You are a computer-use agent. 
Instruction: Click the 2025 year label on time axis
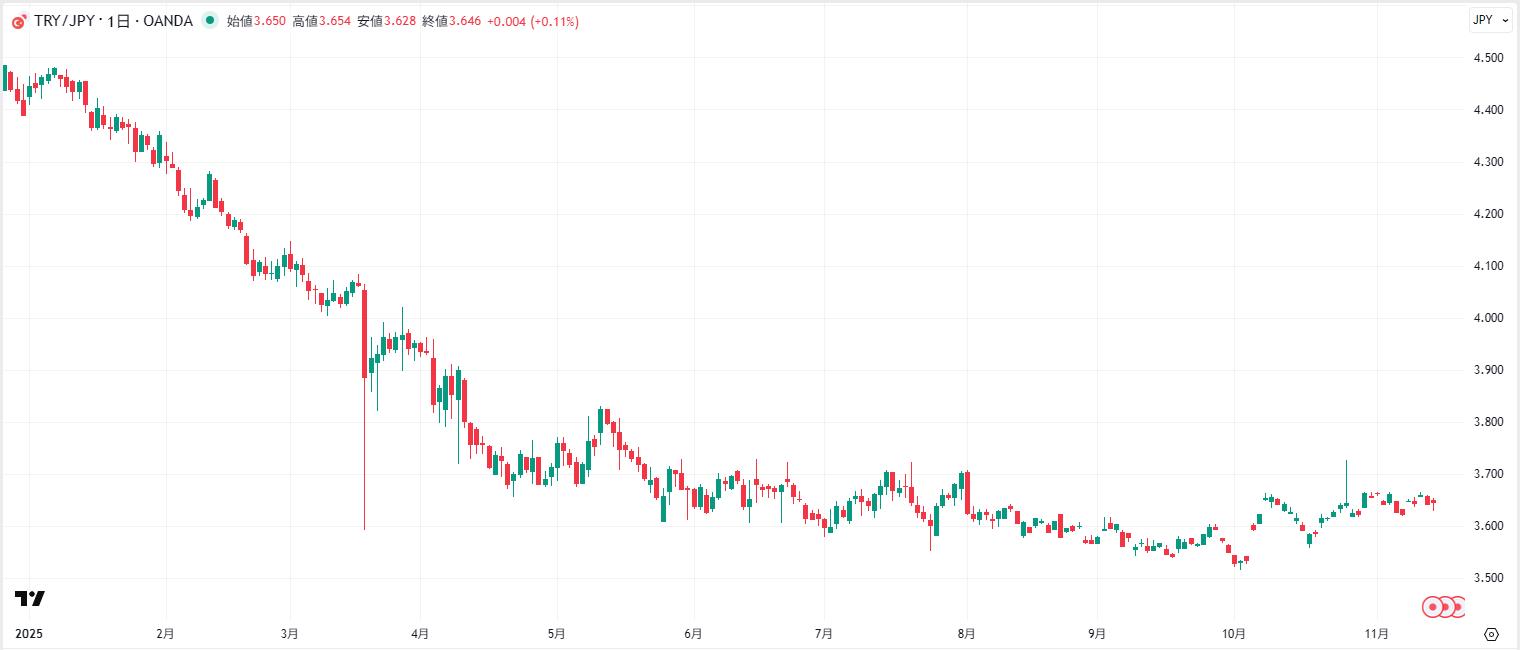click(x=28, y=634)
